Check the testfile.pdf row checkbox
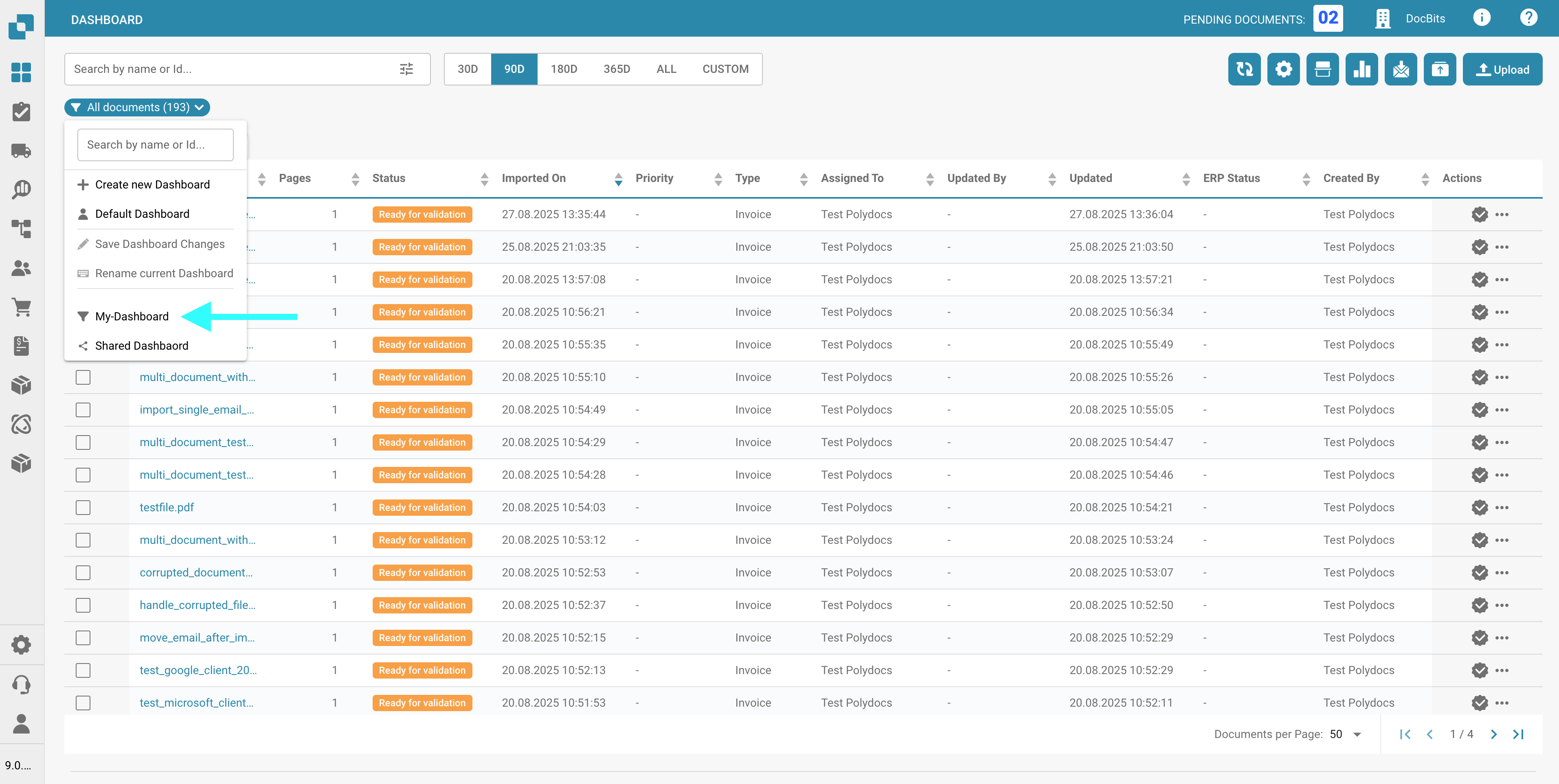This screenshot has height=784, width=1559. [x=83, y=508]
